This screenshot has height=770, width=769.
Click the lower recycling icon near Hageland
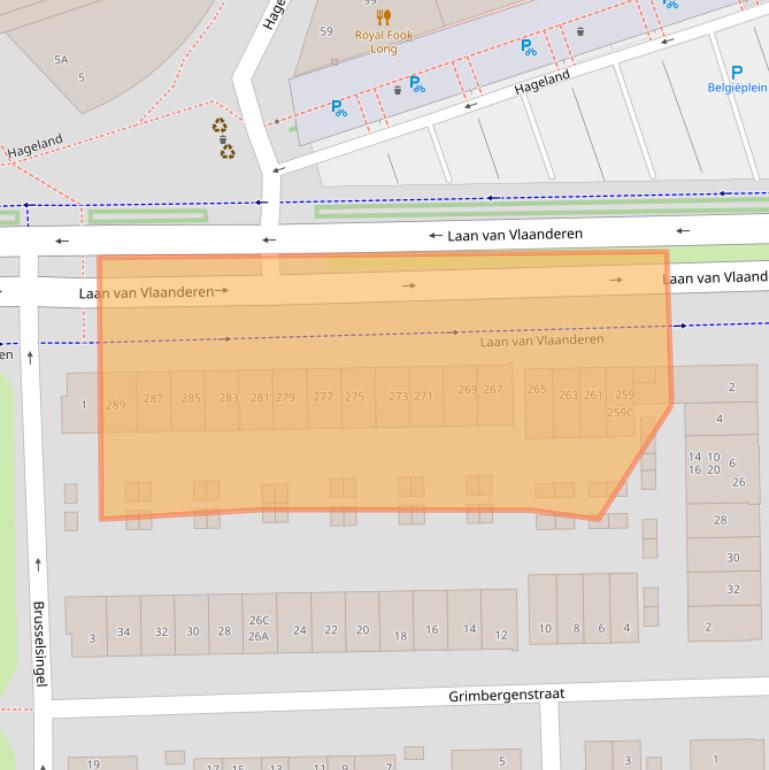227,152
